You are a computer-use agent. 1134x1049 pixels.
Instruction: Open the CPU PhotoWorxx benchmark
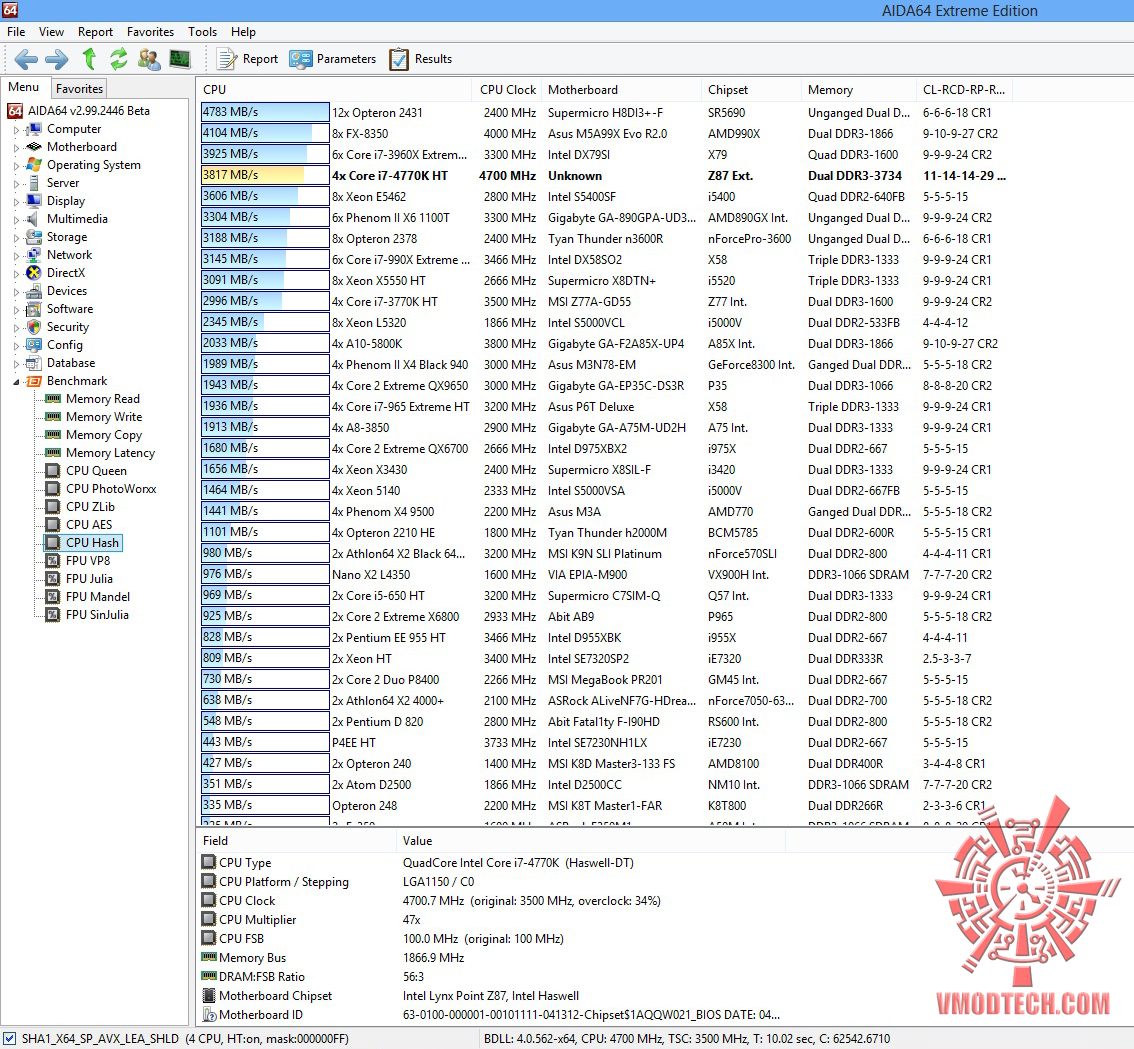click(111, 489)
